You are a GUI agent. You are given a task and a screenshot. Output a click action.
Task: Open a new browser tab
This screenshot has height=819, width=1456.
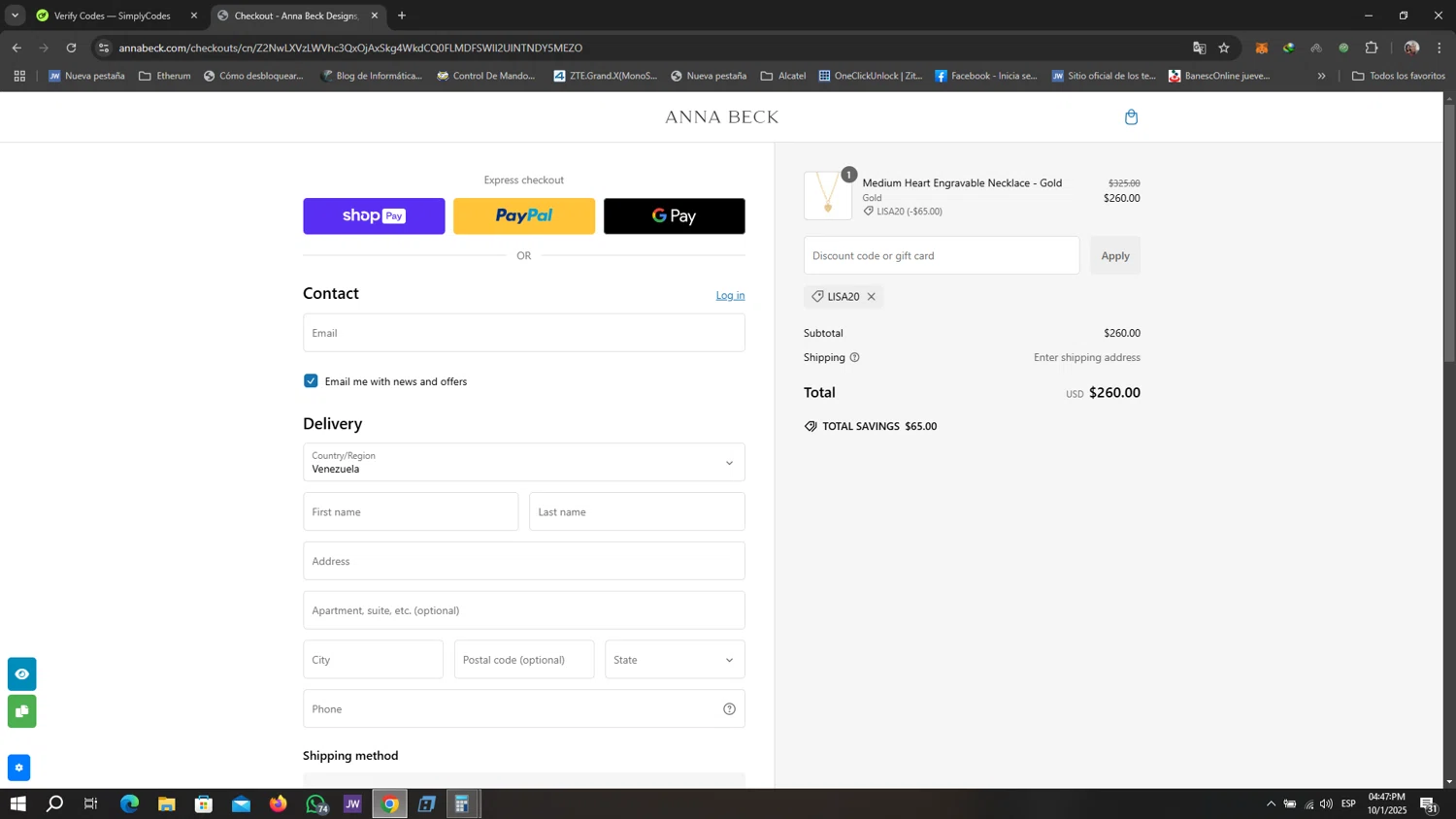tap(402, 16)
